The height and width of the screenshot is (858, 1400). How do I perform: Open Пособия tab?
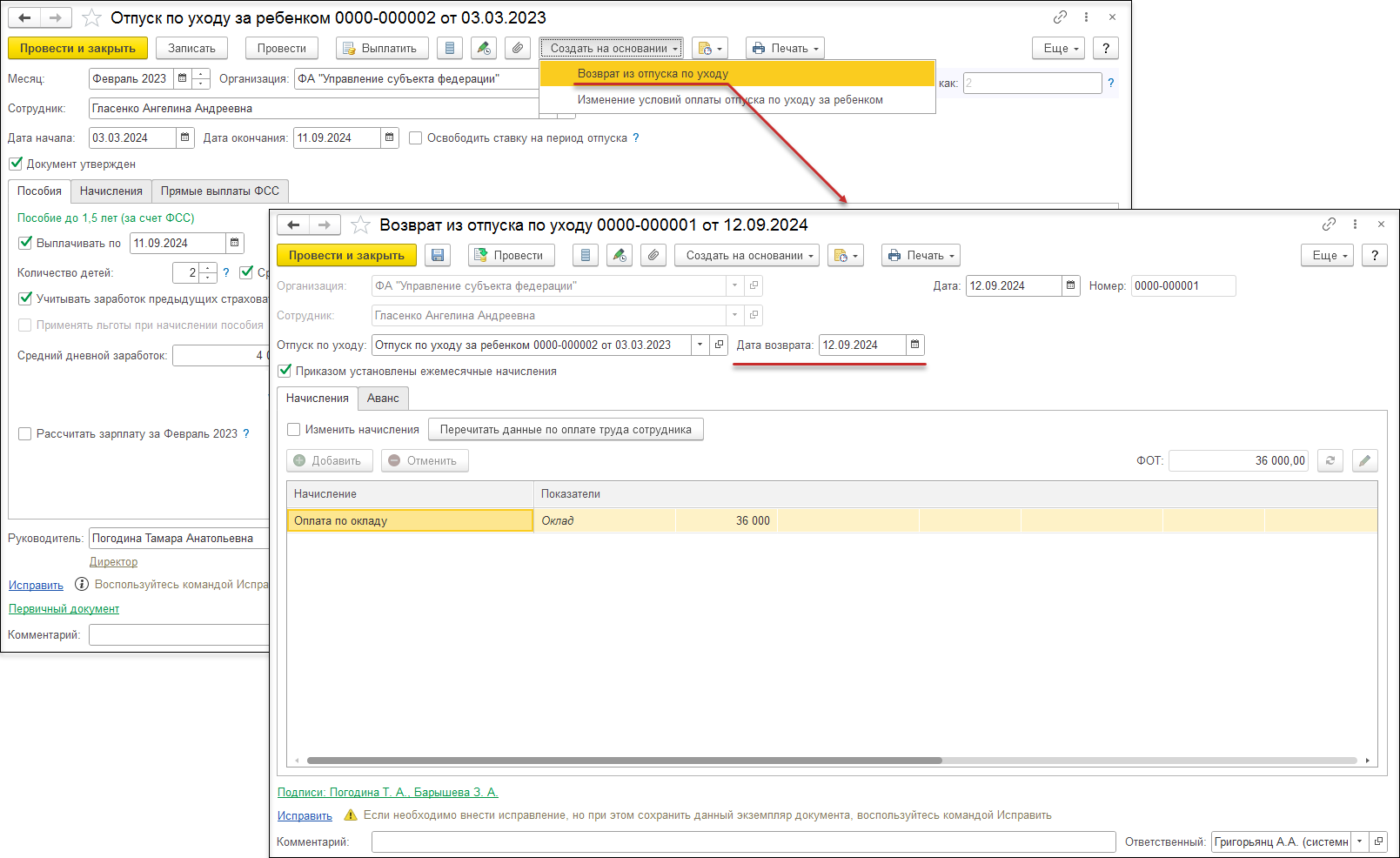(x=39, y=191)
